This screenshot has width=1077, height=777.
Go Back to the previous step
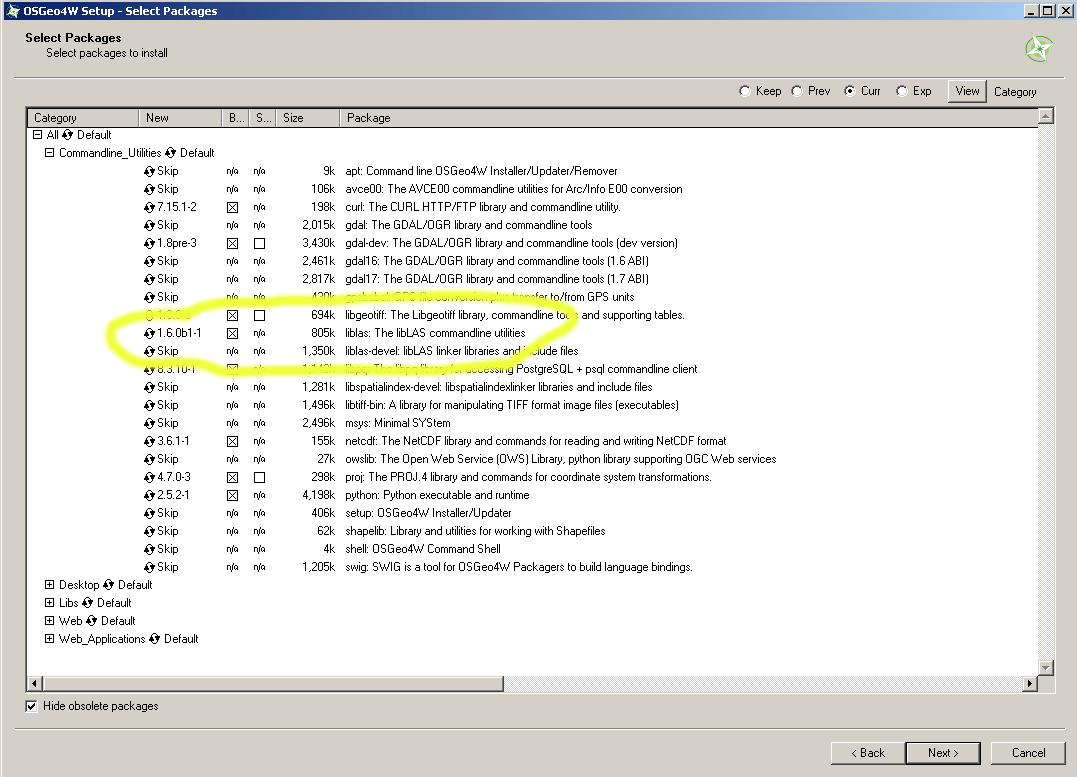point(868,753)
